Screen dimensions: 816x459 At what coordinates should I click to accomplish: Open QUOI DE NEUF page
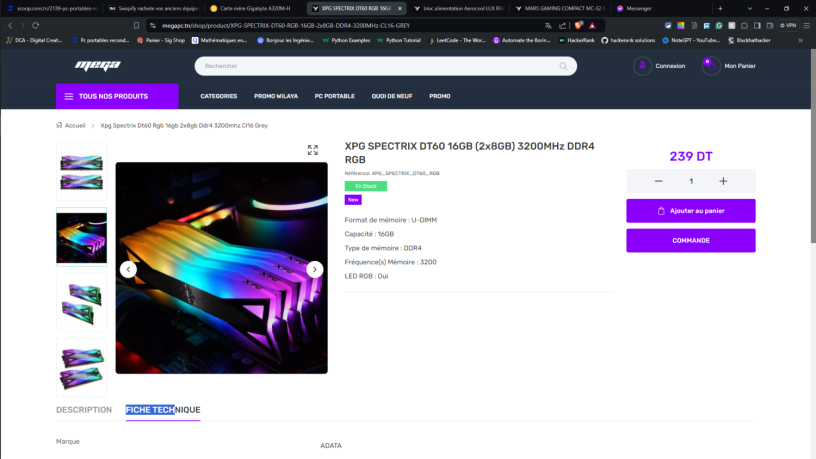tap(392, 96)
